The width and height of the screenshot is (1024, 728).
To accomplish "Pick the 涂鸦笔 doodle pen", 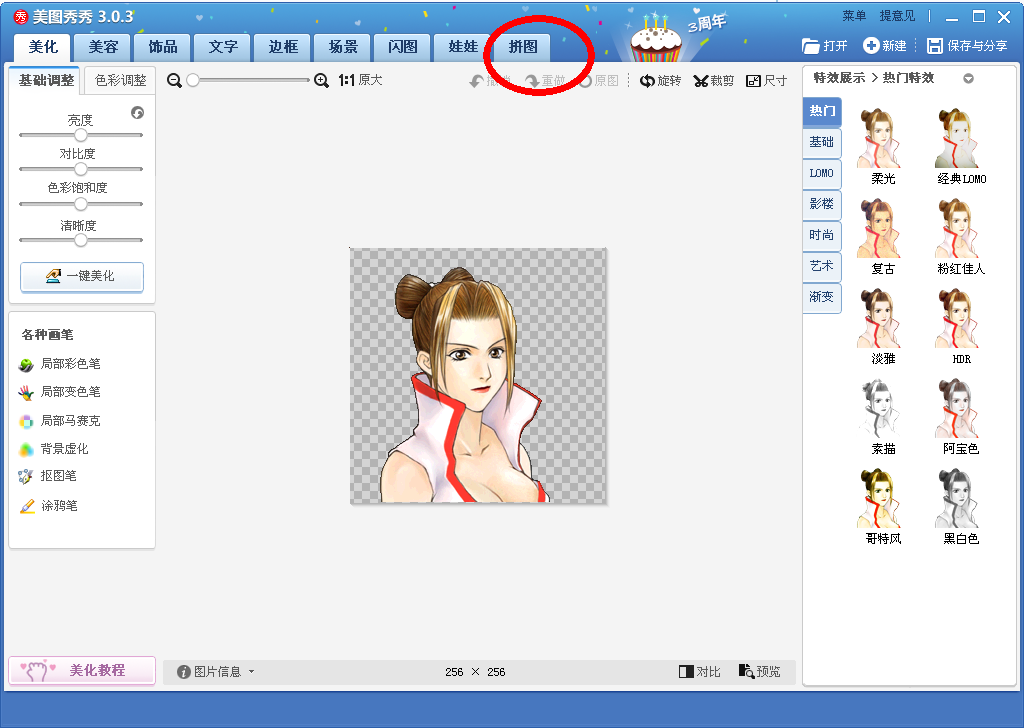I will coord(48,505).
